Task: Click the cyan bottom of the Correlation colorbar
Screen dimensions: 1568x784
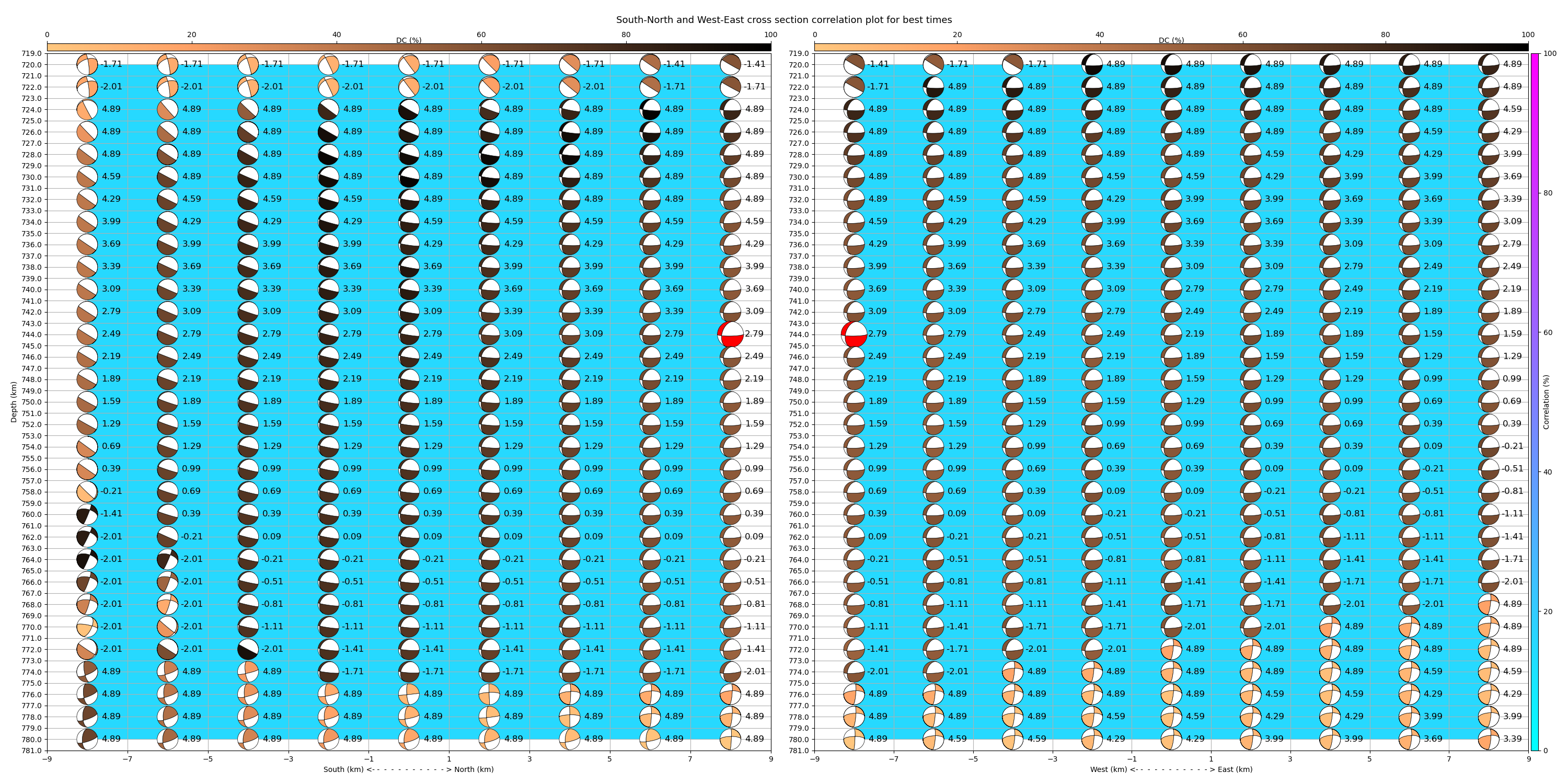Action: [x=1535, y=747]
